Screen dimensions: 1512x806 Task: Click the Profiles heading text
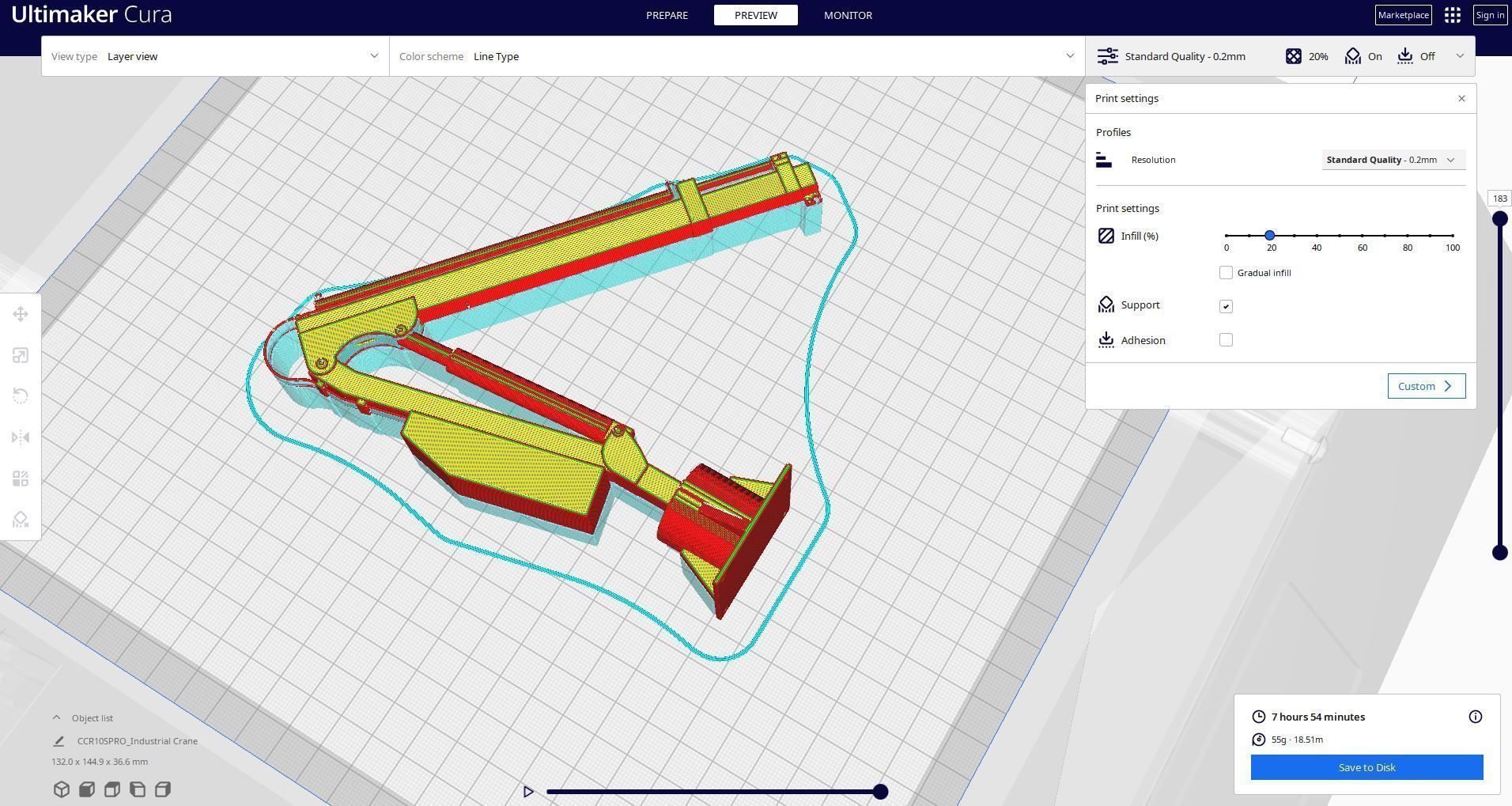[x=1113, y=132]
